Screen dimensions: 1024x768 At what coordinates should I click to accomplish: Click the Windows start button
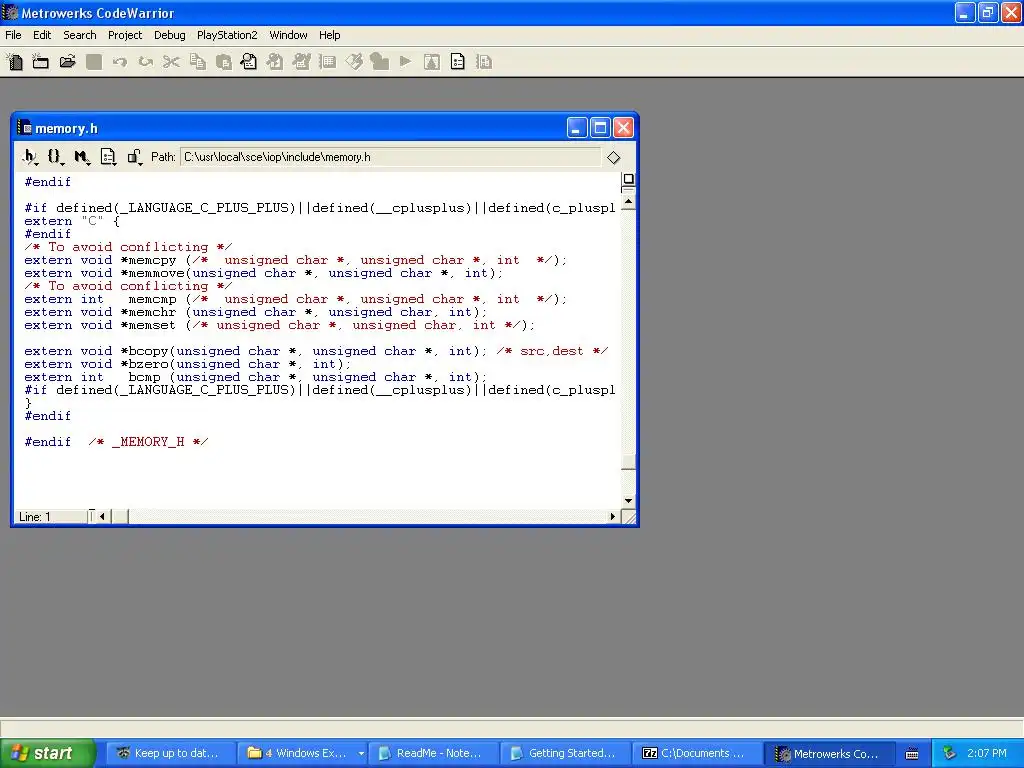pyautogui.click(x=47, y=754)
